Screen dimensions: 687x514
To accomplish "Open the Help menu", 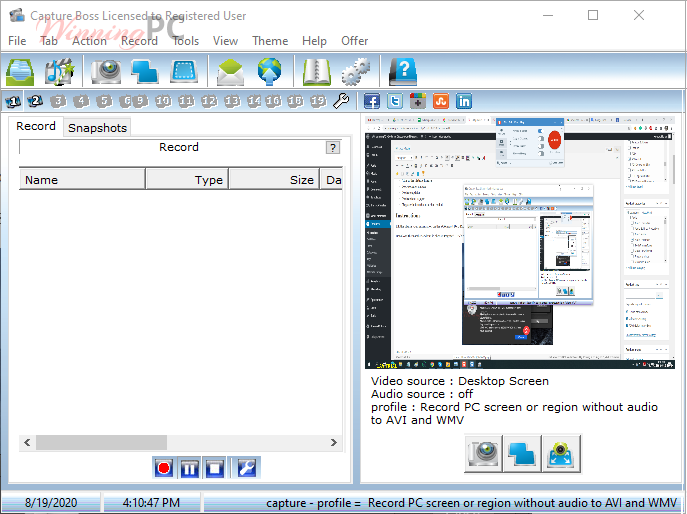I will 314,41.
